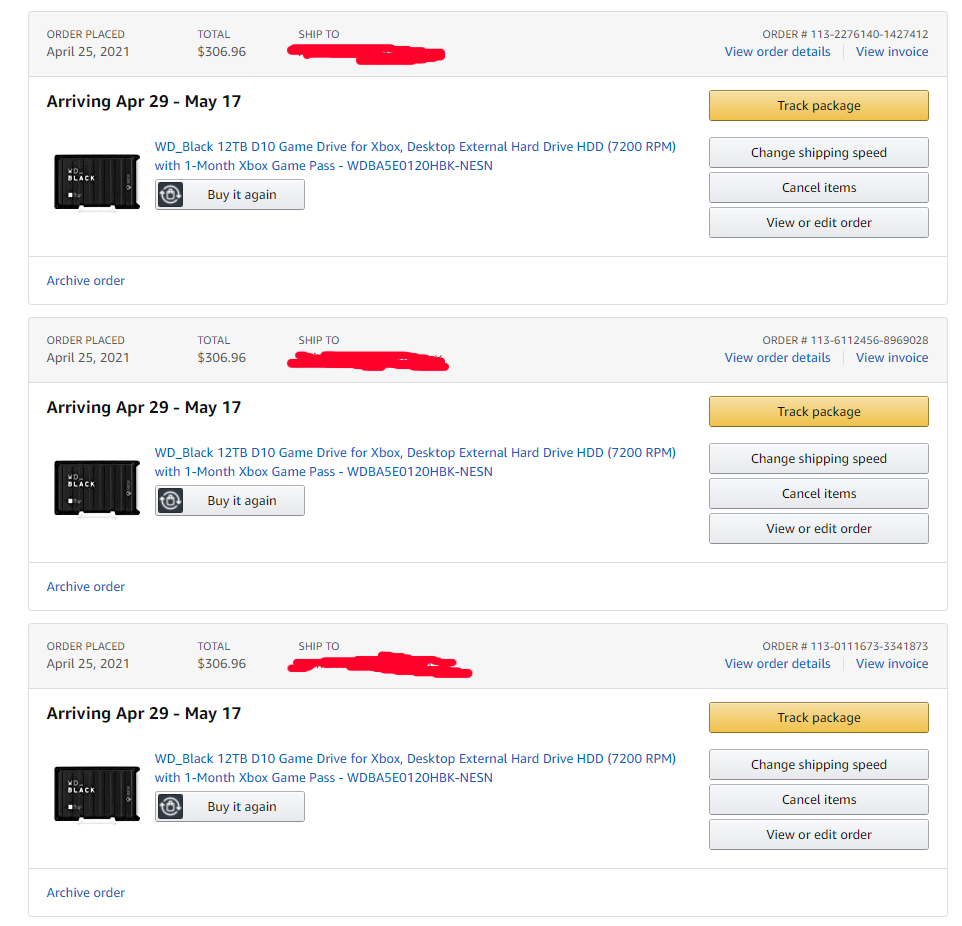View invoice for order ending 3341873
Viewport: 962px width, 926px height.
(x=891, y=664)
